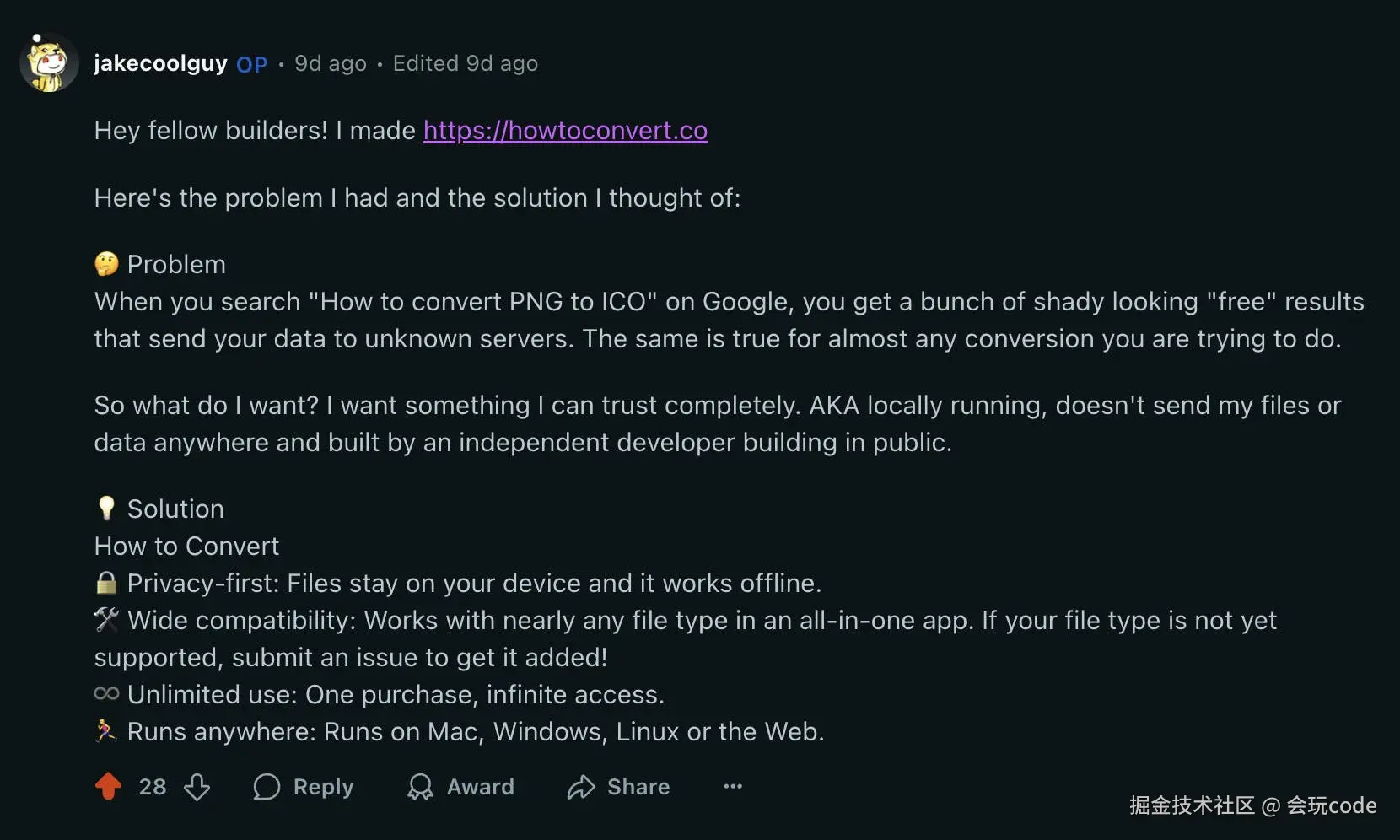Open sharing options for the comment

pos(618,787)
